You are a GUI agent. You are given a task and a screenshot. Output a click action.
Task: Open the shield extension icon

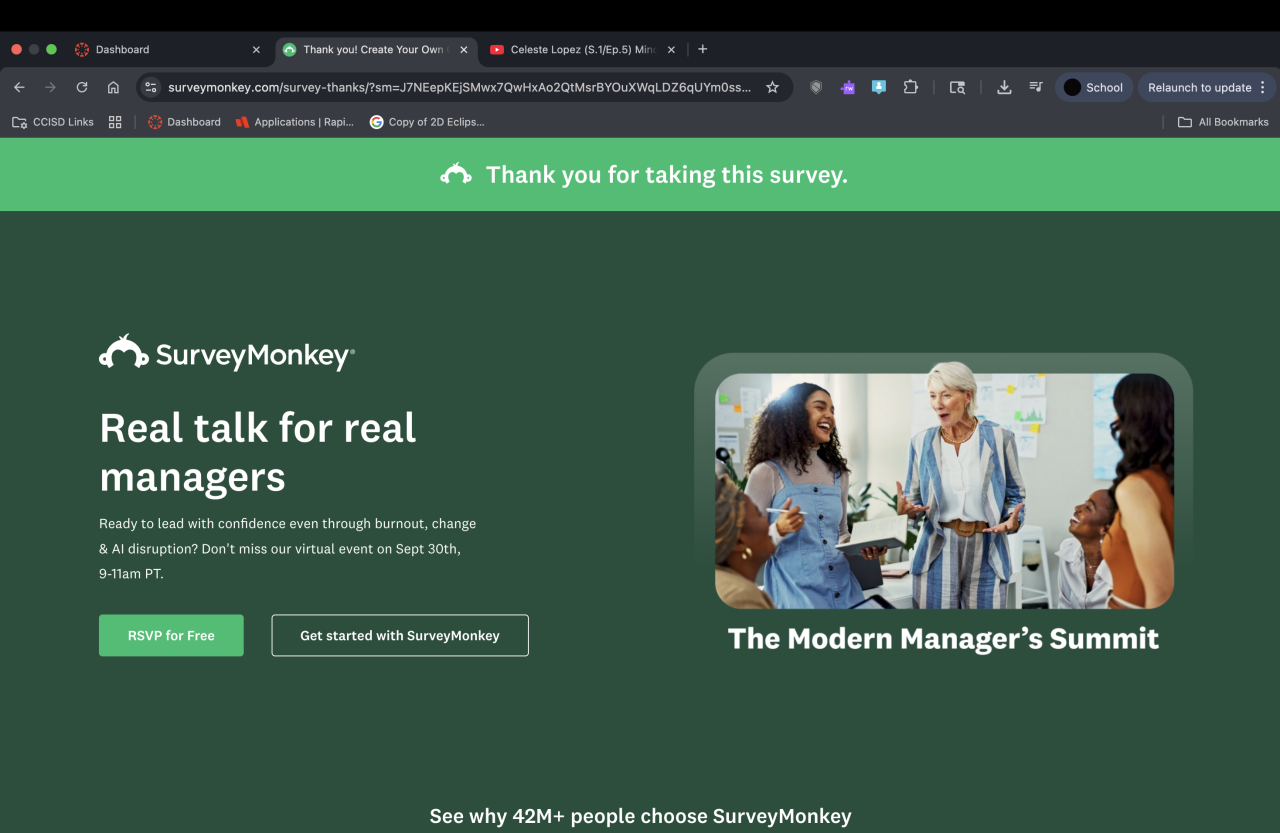[x=816, y=87]
